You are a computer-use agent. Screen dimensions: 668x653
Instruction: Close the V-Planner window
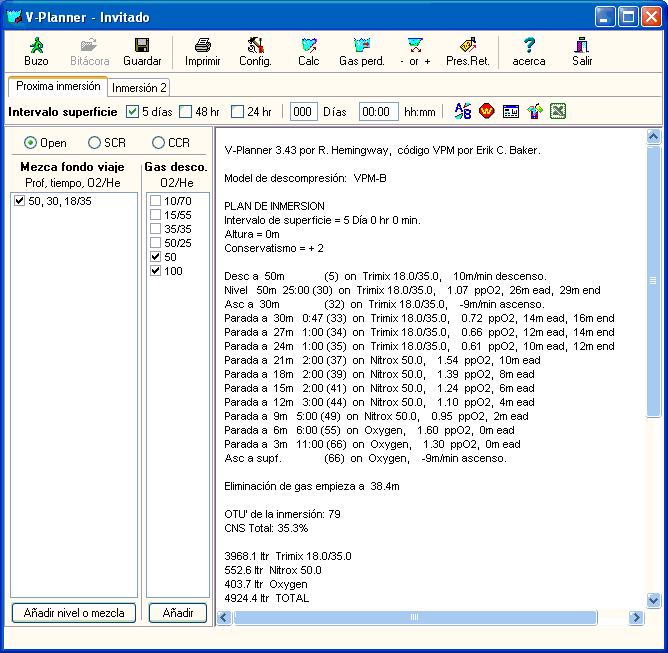click(x=651, y=17)
